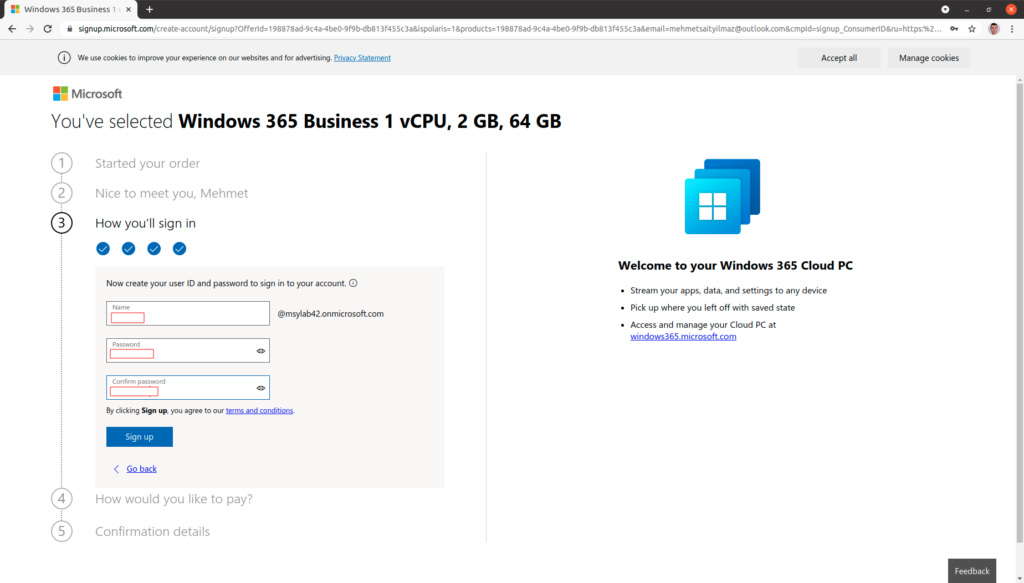Click the media control icon in title bar
The width and height of the screenshot is (1024, 583).
pyautogui.click(x=945, y=9)
